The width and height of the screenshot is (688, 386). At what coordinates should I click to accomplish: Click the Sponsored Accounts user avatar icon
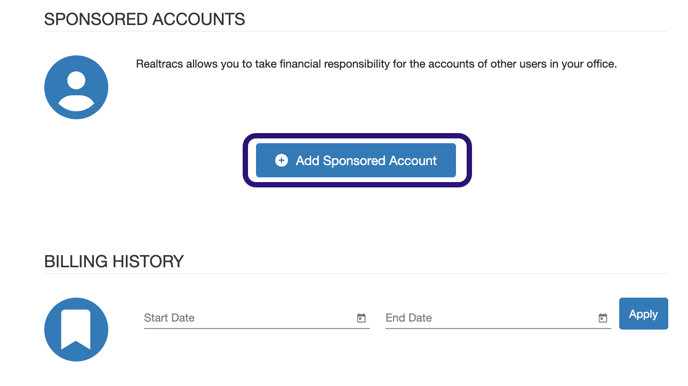[x=76, y=87]
